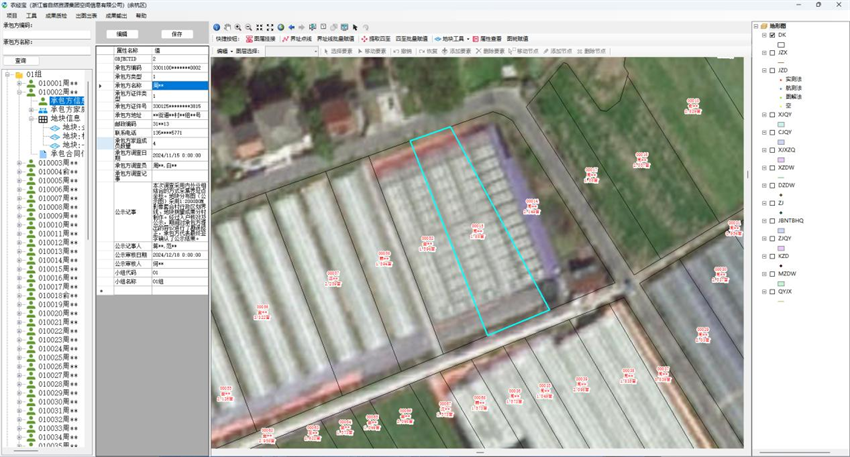The image size is (850, 457).
Task: Open the 成果输出 menu
Action: [x=116, y=16]
